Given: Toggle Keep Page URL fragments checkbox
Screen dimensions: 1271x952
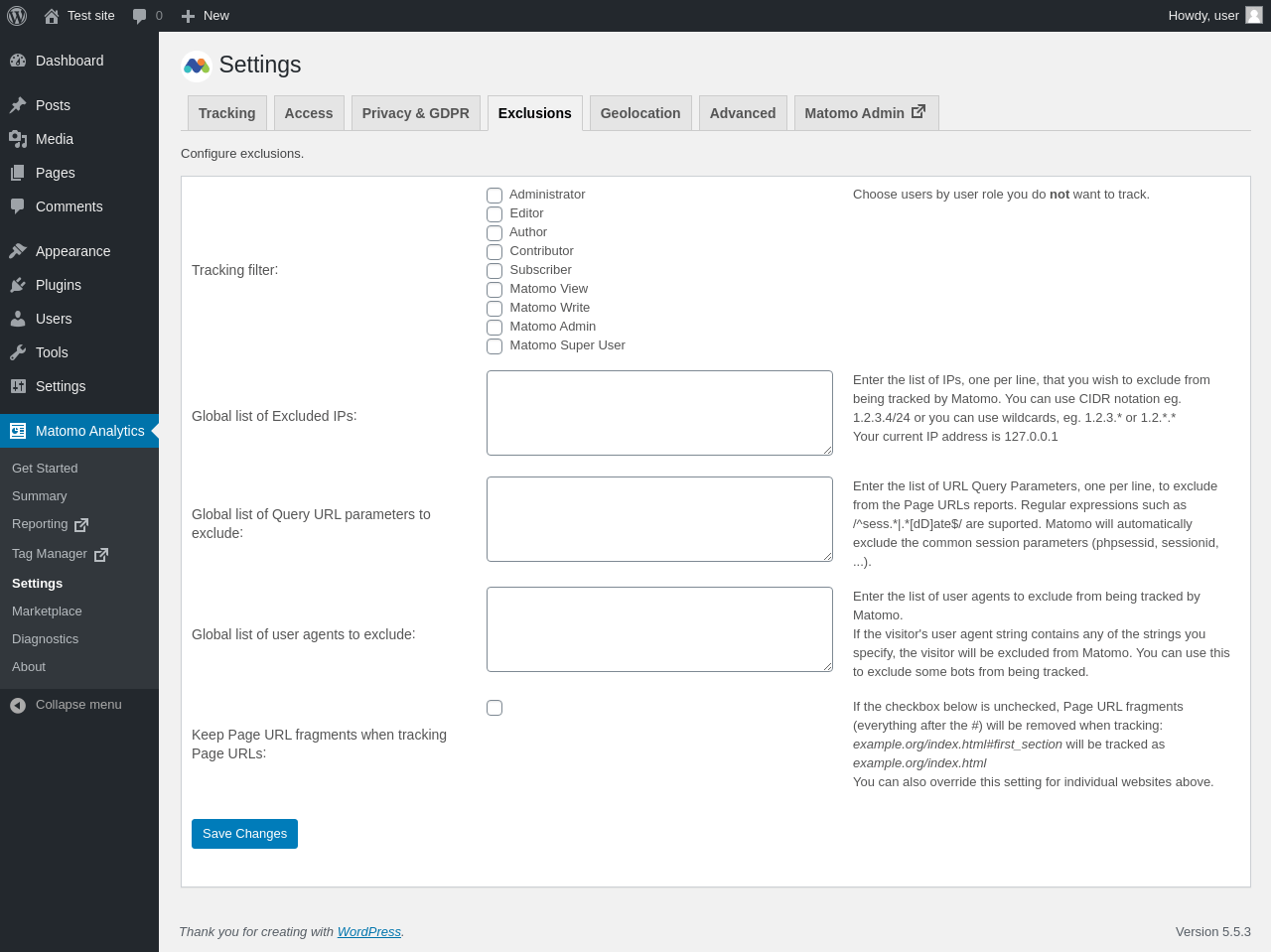Looking at the screenshot, I should (494, 708).
